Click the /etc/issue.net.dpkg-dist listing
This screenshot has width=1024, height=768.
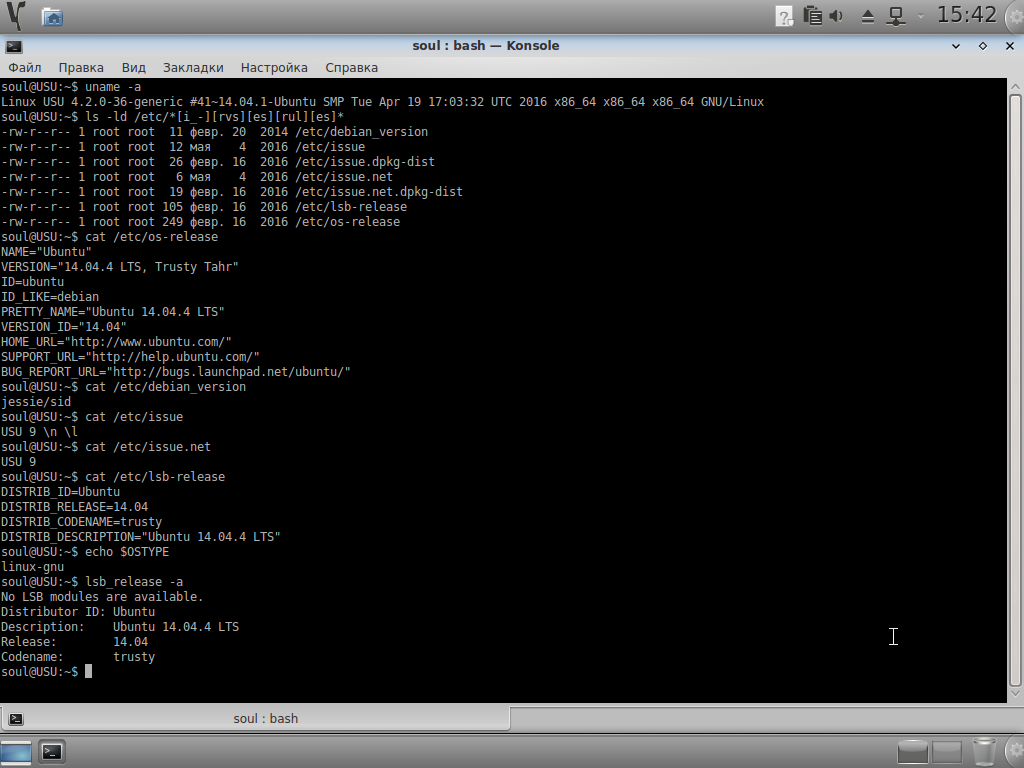coord(232,192)
